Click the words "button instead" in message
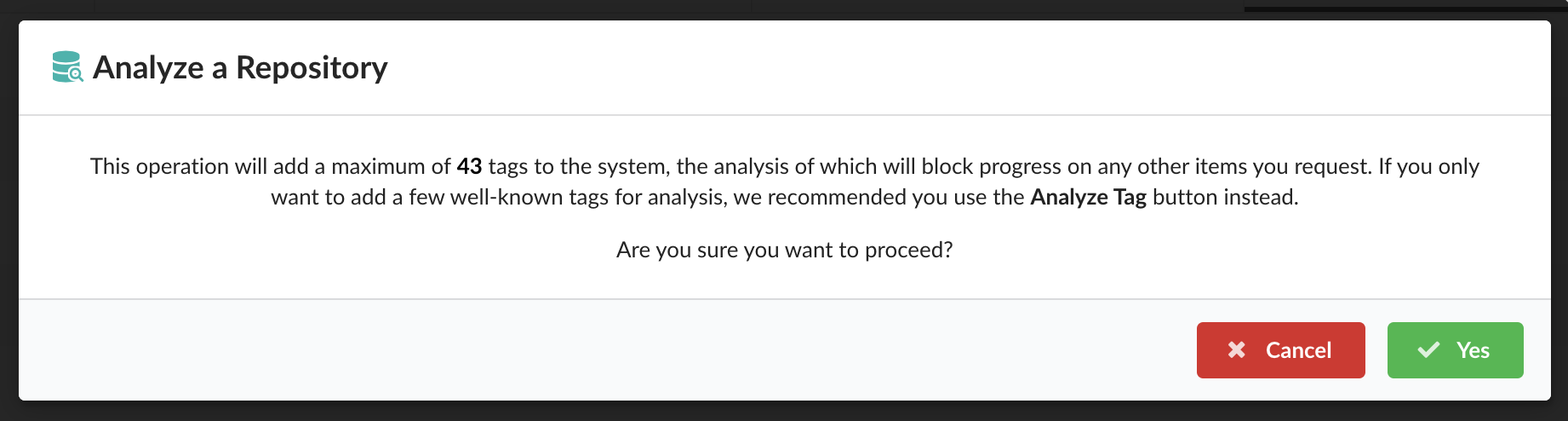Viewport: 1568px width, 421px height. tap(1224, 197)
